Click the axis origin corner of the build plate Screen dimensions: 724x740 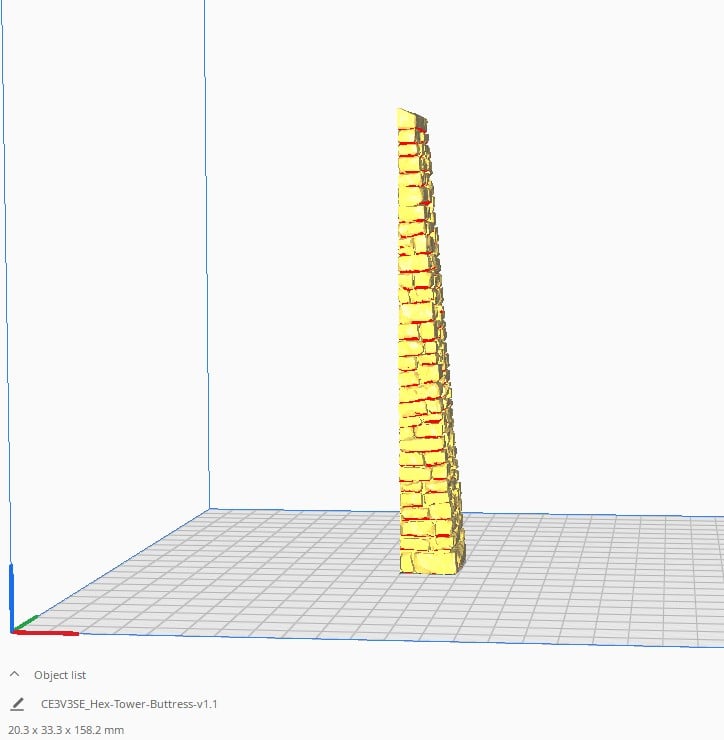point(12,631)
